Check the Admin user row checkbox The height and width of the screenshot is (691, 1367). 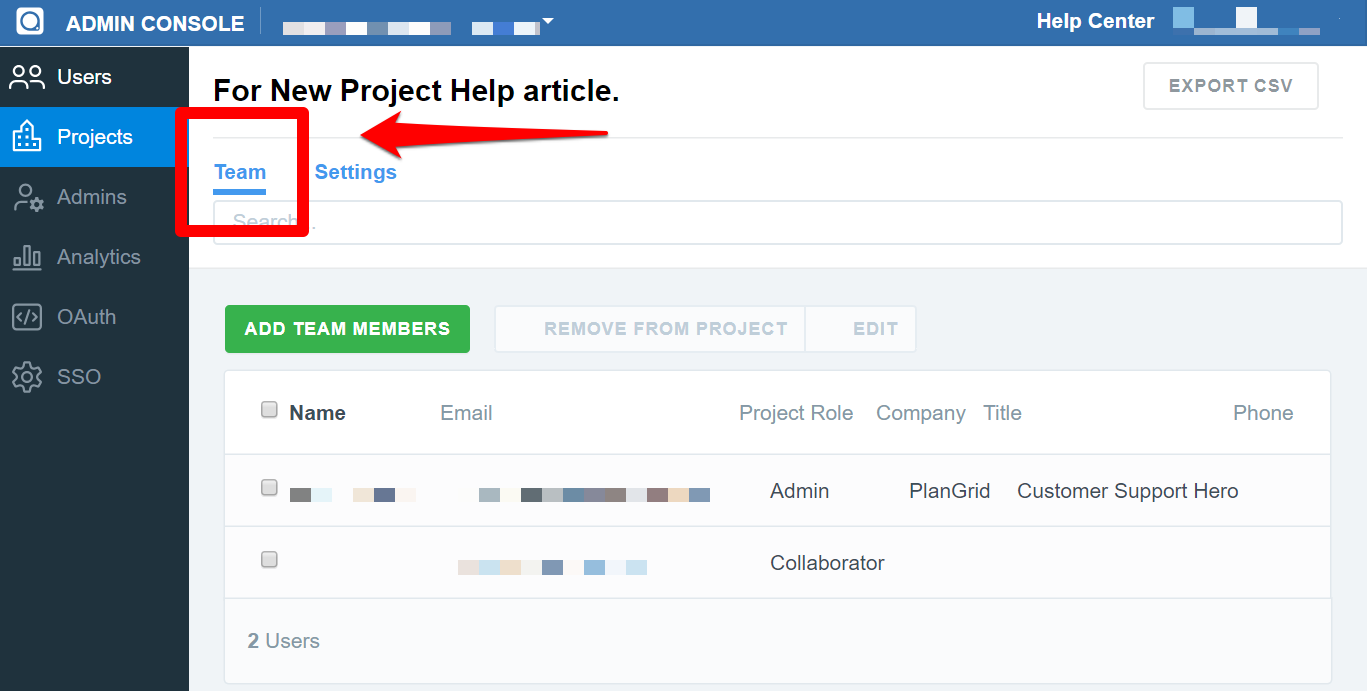pyautogui.click(x=269, y=487)
